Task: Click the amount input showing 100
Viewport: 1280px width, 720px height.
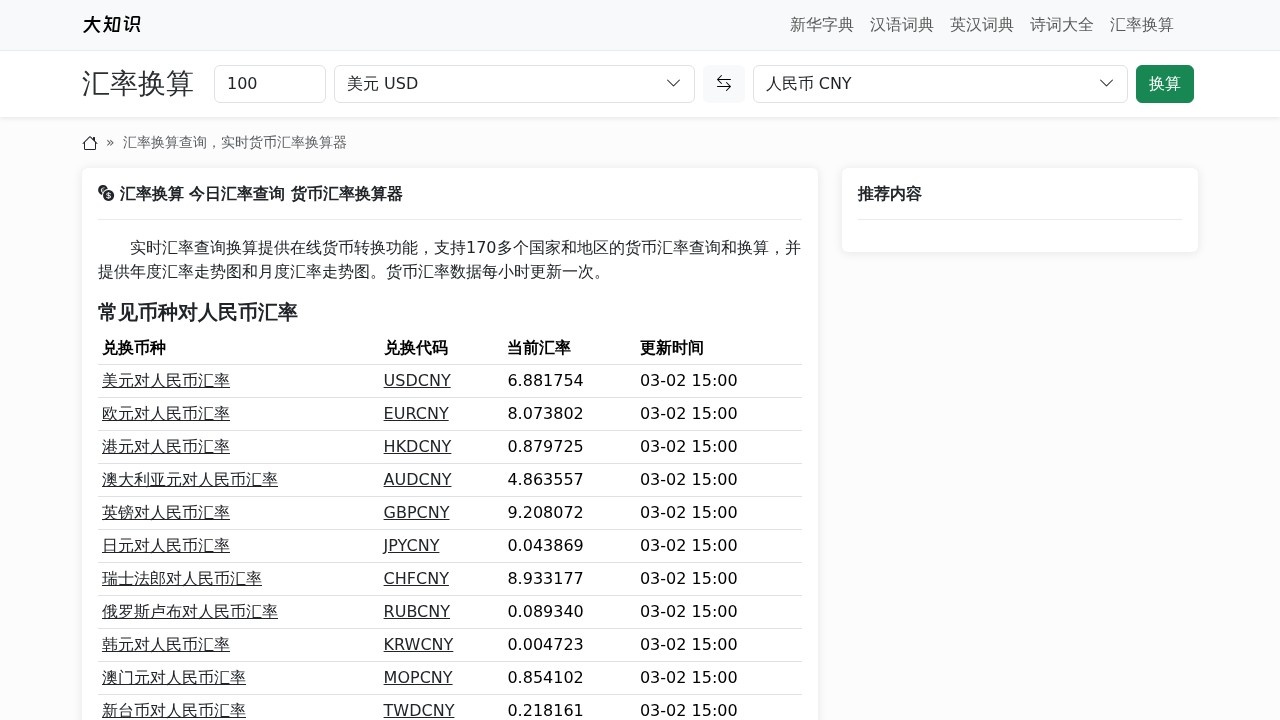Action: click(270, 84)
